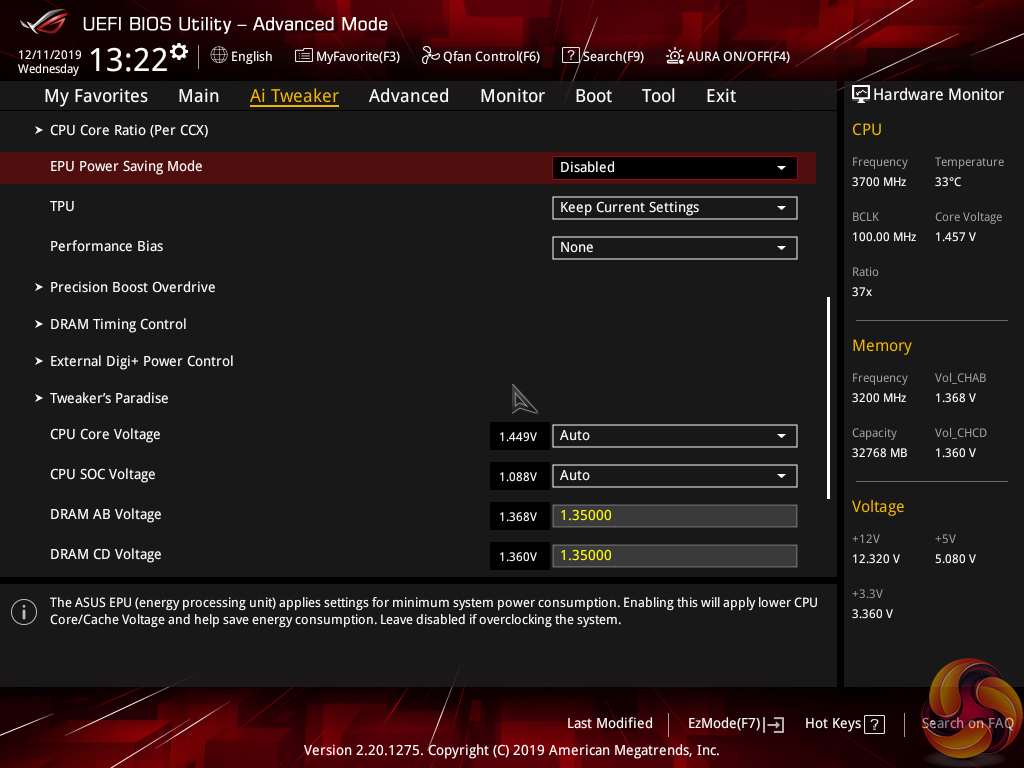Open MyFavorite(F3) list icon
1024x768 pixels.
303,56
